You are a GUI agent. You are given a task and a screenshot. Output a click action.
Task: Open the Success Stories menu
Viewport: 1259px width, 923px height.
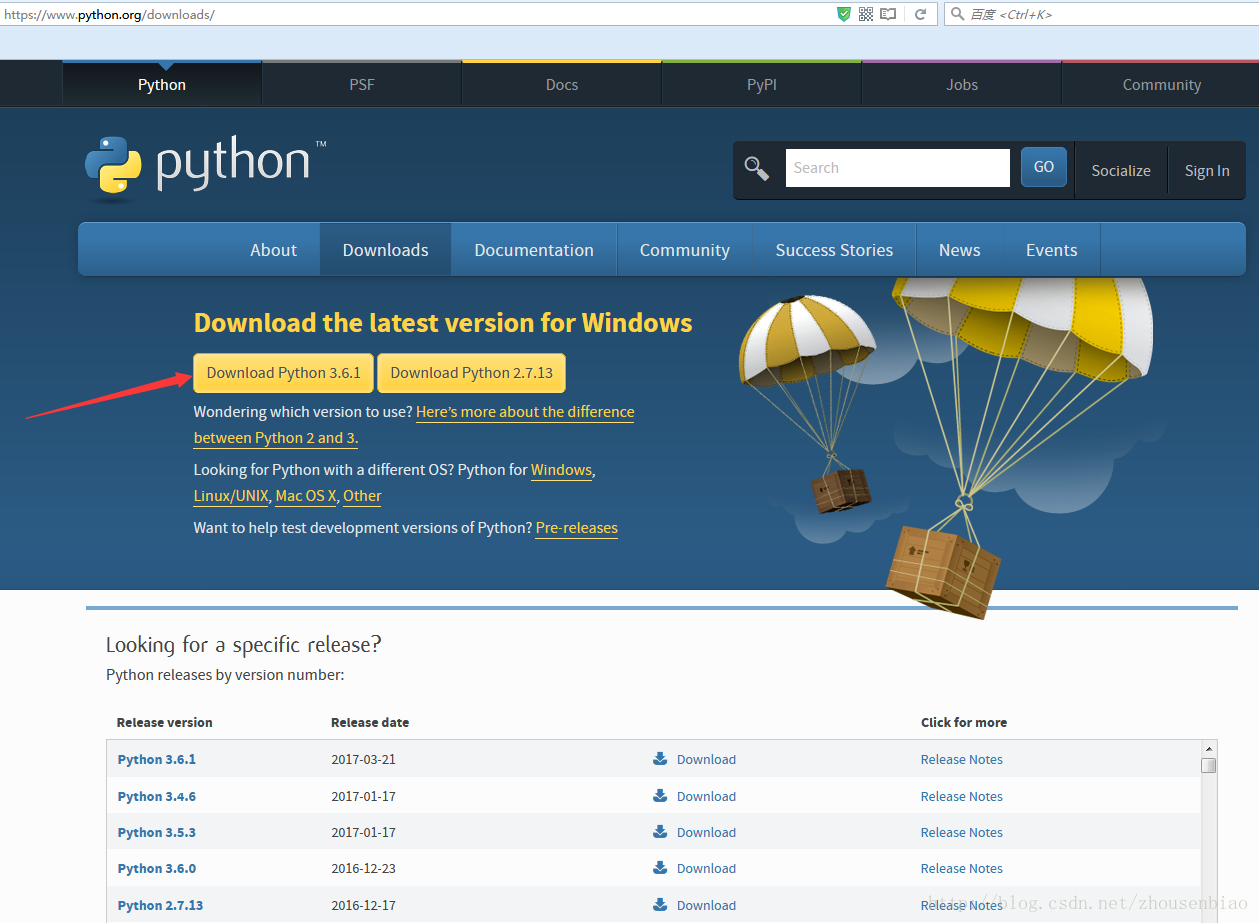(834, 250)
